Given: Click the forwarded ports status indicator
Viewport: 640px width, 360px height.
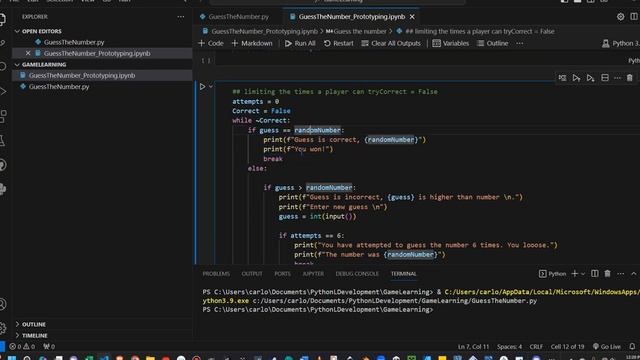Looking at the screenshot, I should click(49, 347).
